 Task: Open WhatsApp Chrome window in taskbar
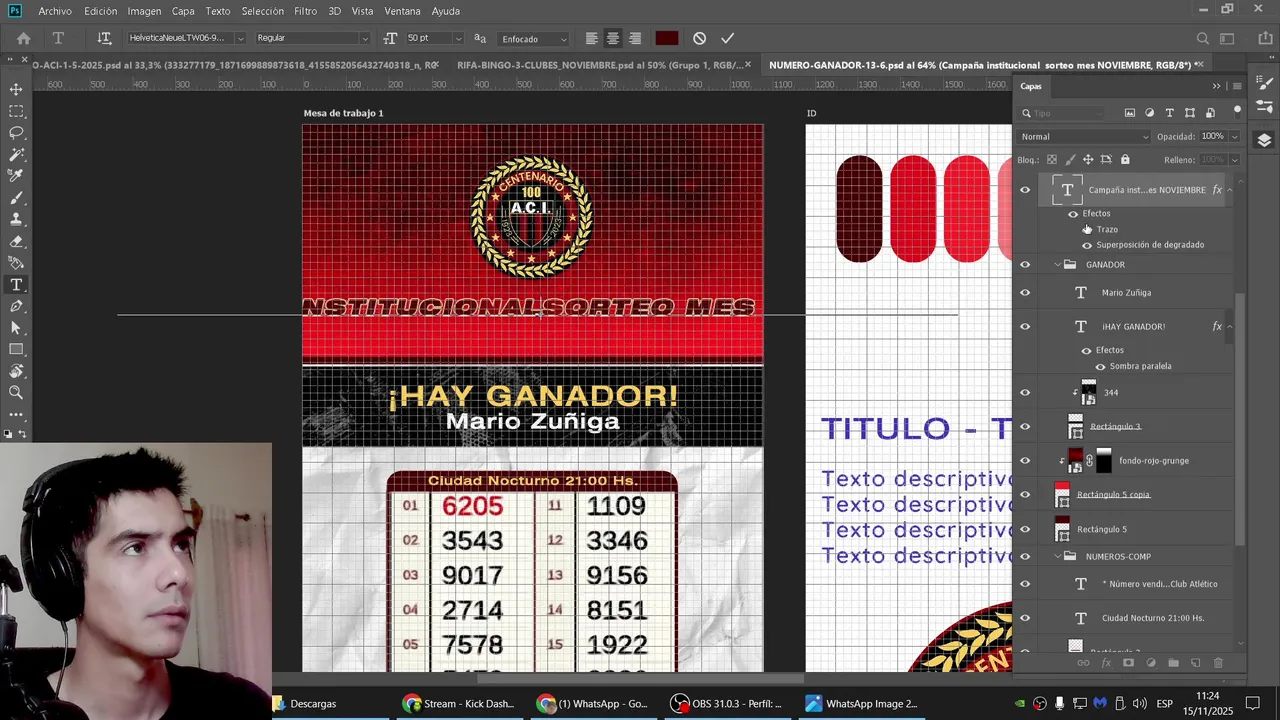pyautogui.click(x=593, y=704)
